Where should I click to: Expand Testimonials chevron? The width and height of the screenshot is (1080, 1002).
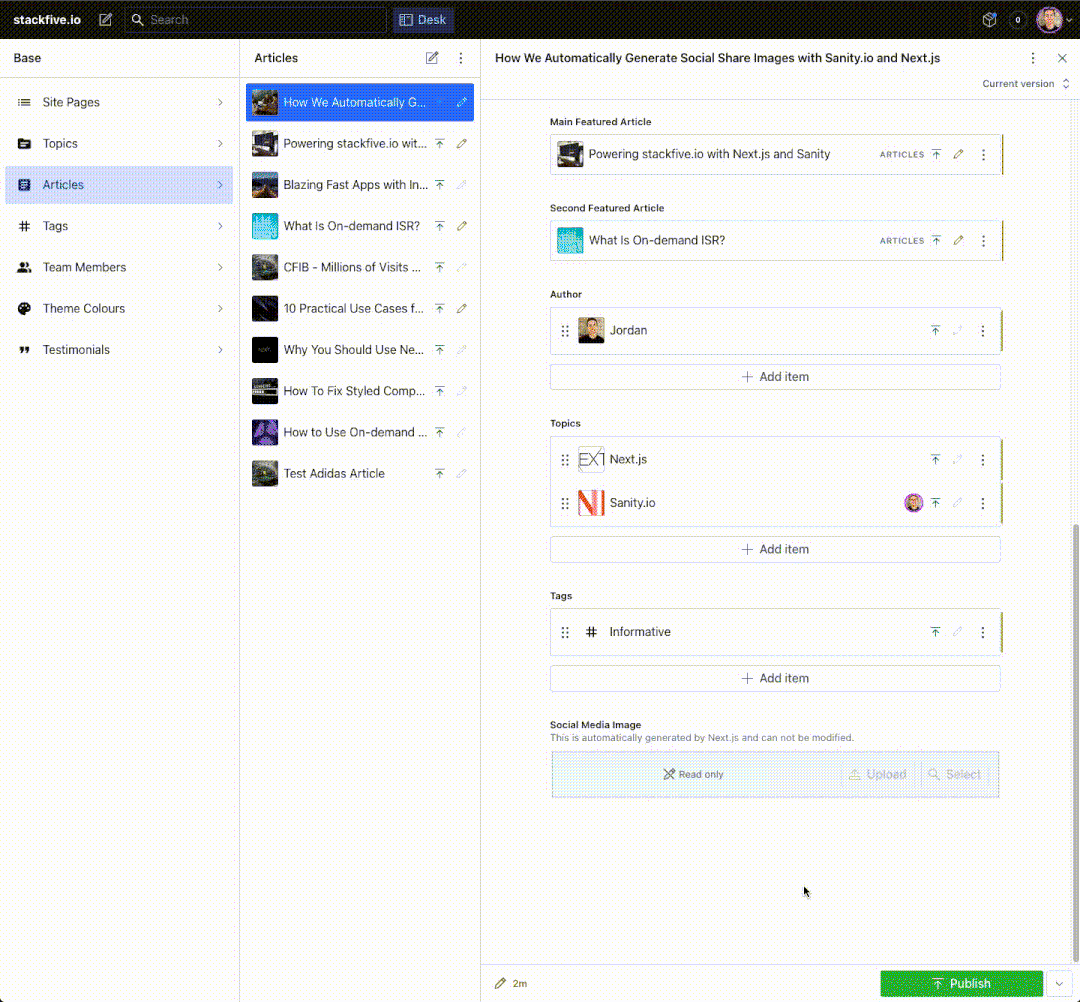220,350
